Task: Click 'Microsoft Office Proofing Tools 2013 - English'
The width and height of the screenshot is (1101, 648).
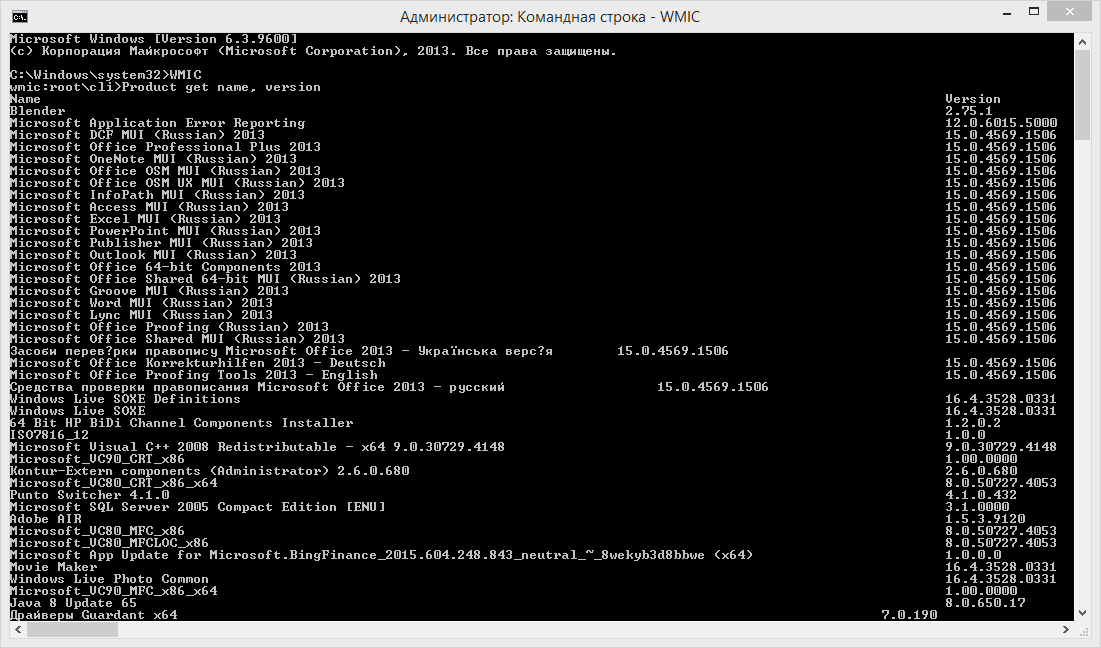Action: [x=193, y=375]
